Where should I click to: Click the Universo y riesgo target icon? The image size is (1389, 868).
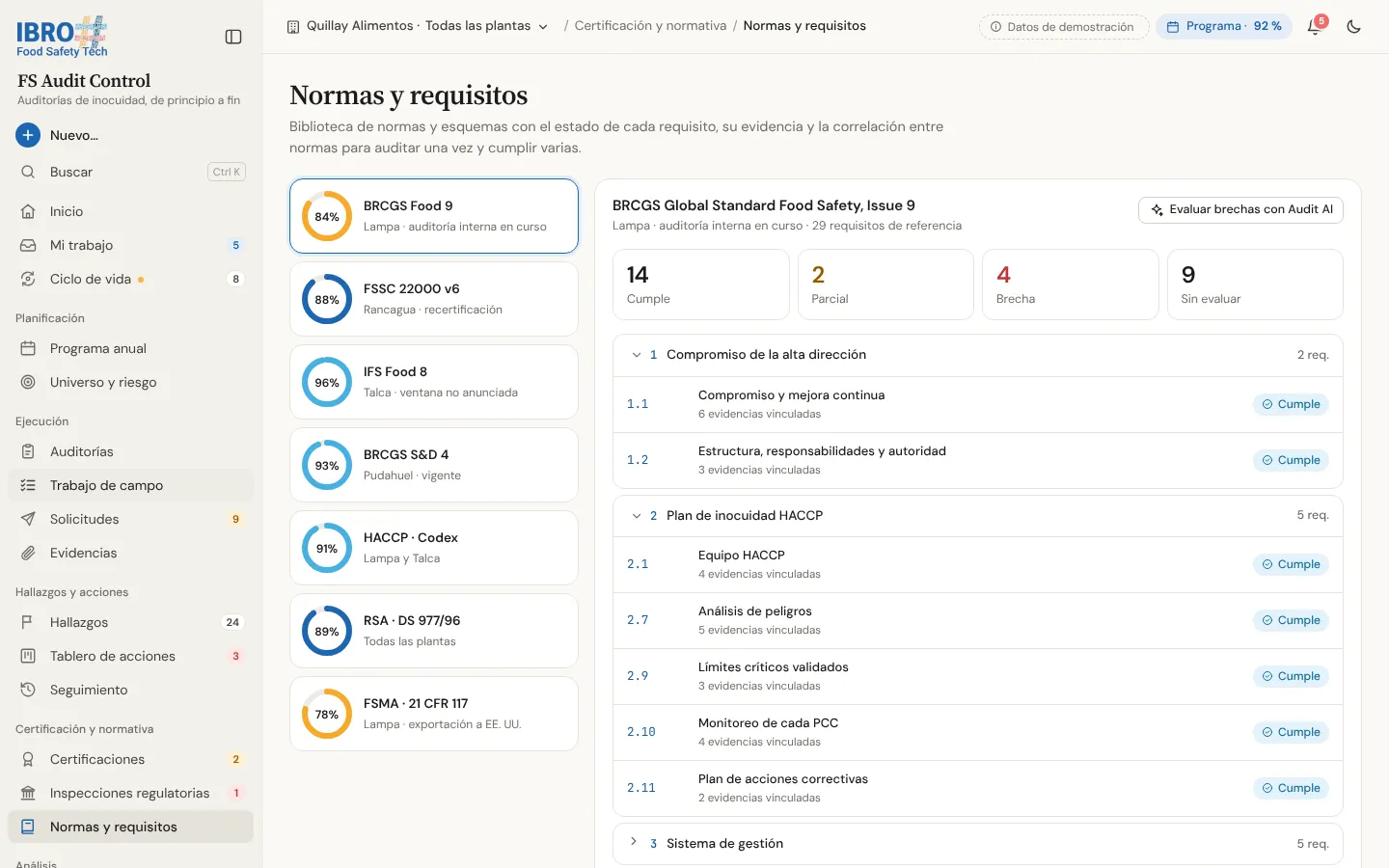click(28, 382)
